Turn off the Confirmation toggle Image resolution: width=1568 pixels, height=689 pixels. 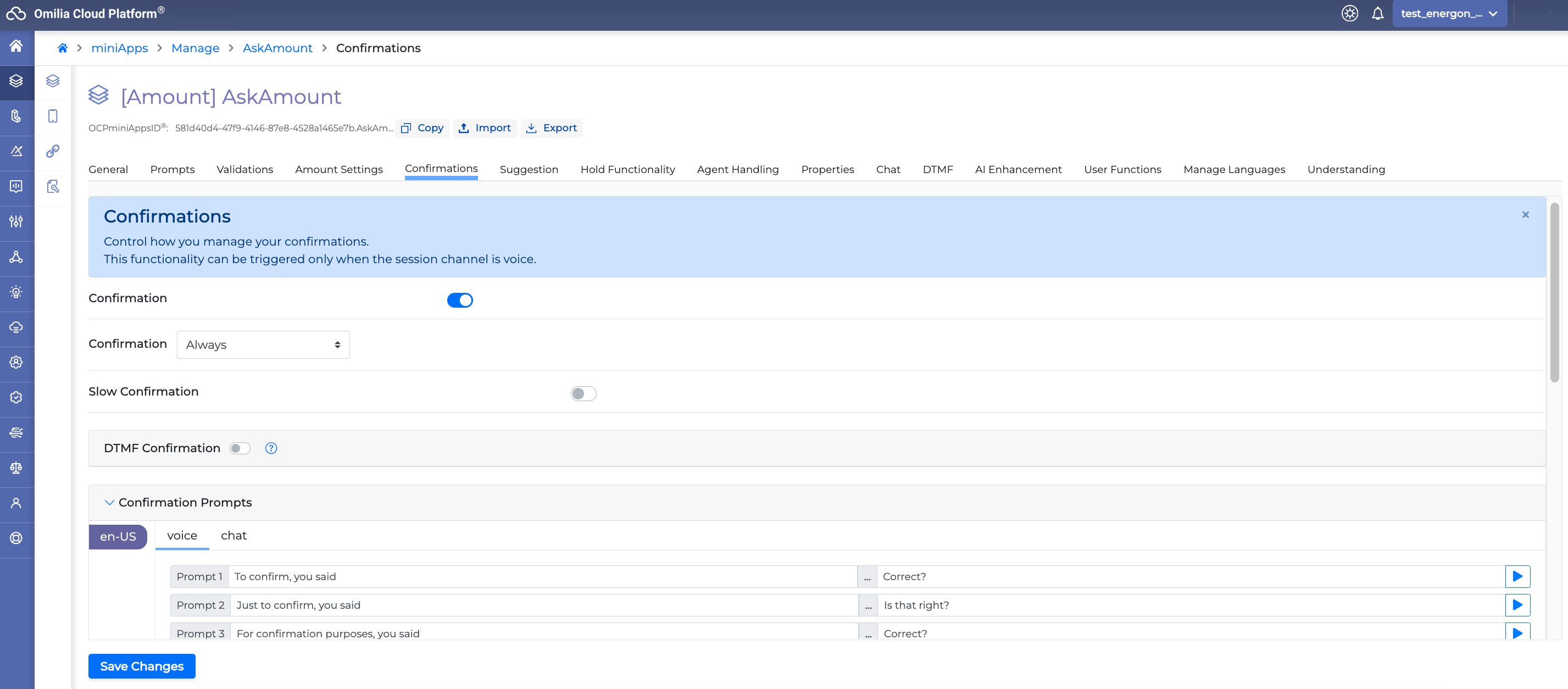(x=459, y=300)
